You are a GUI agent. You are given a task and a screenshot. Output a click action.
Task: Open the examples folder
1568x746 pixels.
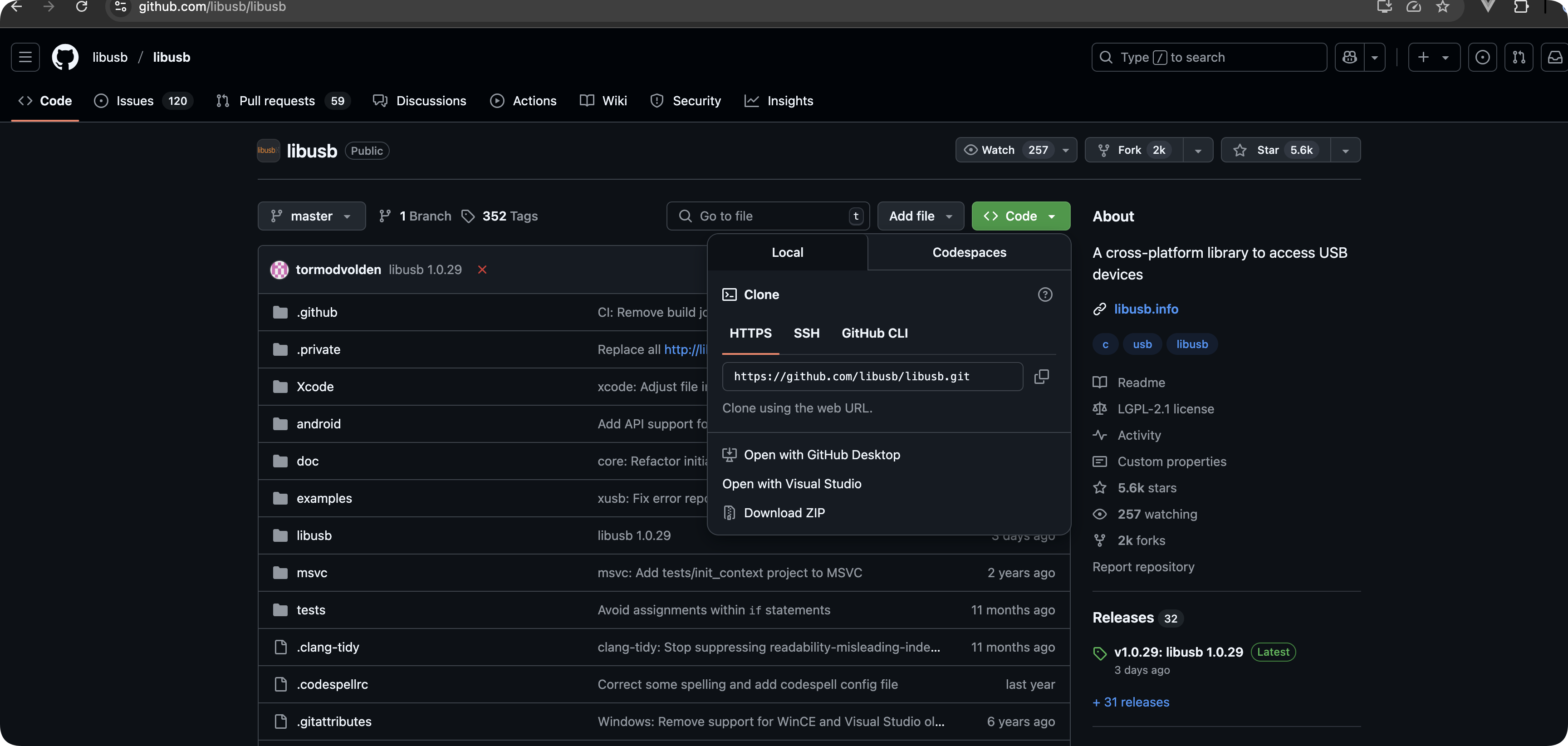tap(324, 498)
